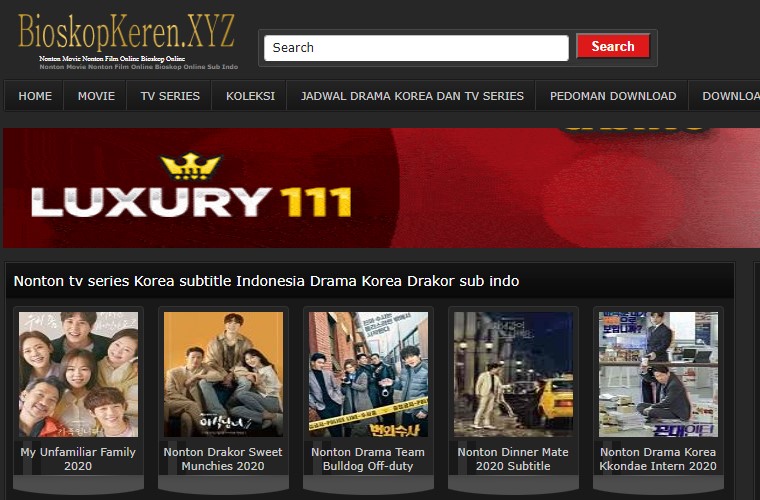Viewport: 760px width, 500px height.
Task: Click Nonton Drama Team Bulldog Off-duty title
Action: pos(368,459)
